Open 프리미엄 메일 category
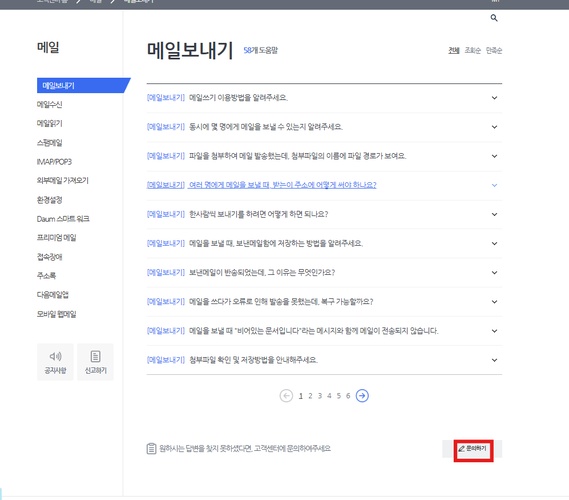The image size is (569, 500). (56, 238)
